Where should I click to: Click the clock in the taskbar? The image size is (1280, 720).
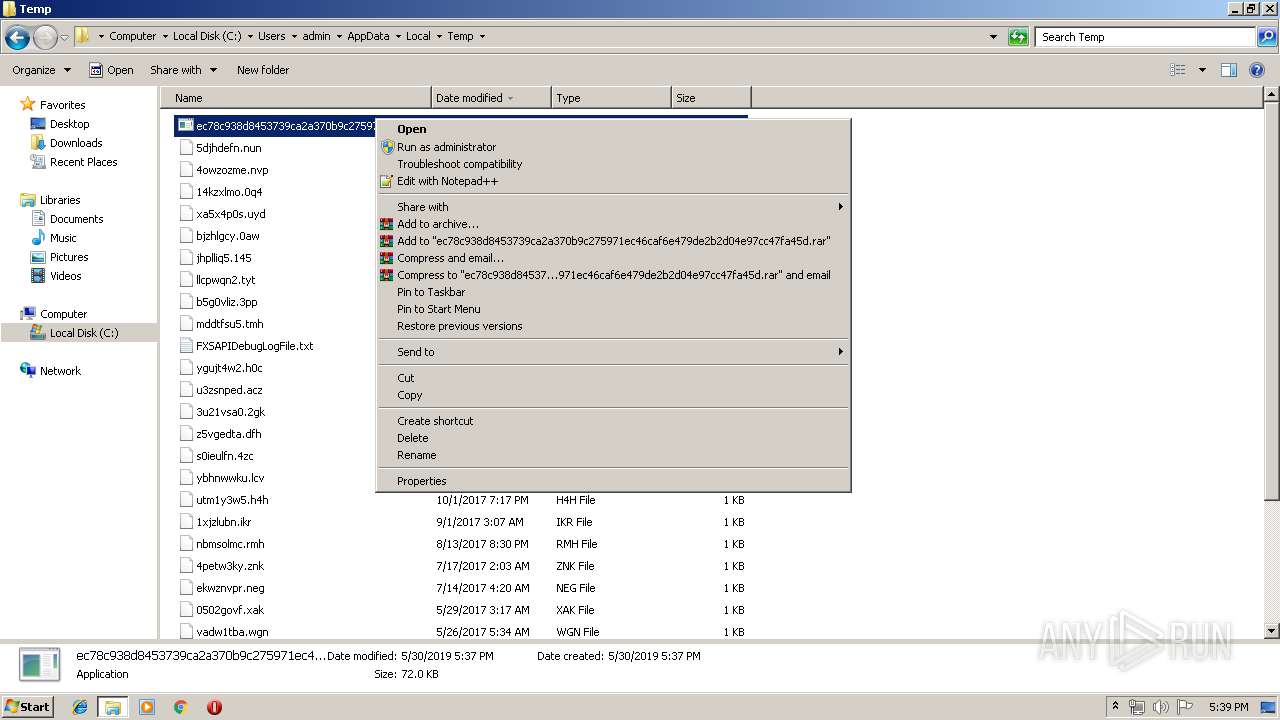coord(1228,707)
